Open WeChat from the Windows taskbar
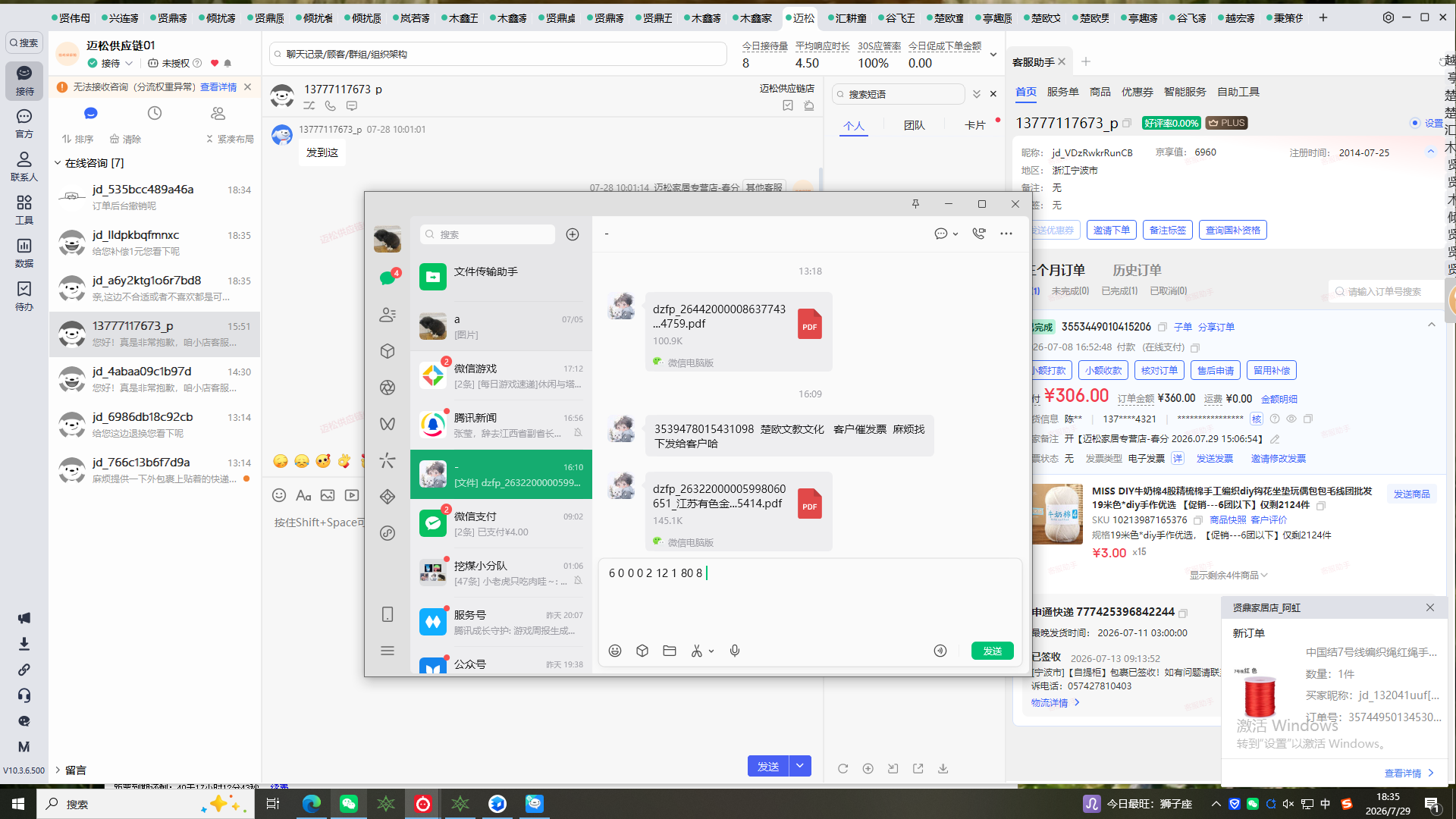The width and height of the screenshot is (1456, 819). pos(349,804)
